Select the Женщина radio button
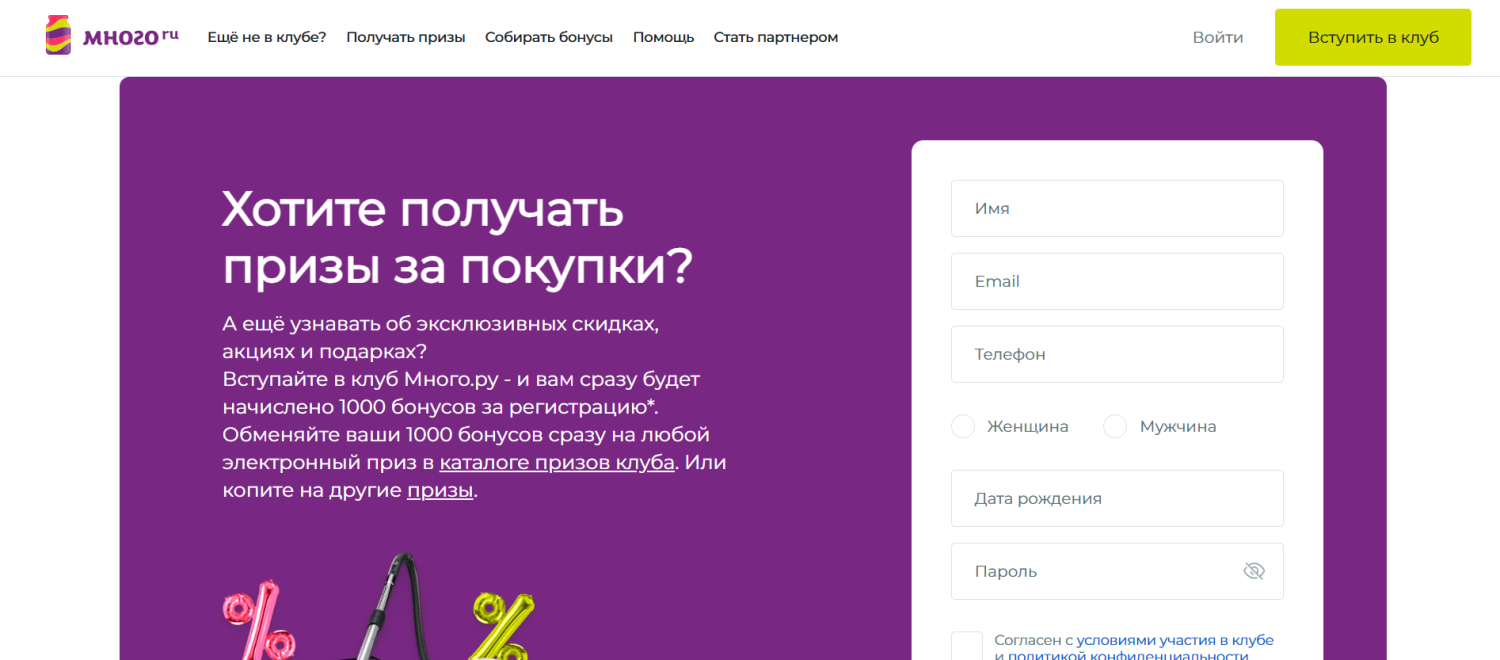 click(963, 427)
